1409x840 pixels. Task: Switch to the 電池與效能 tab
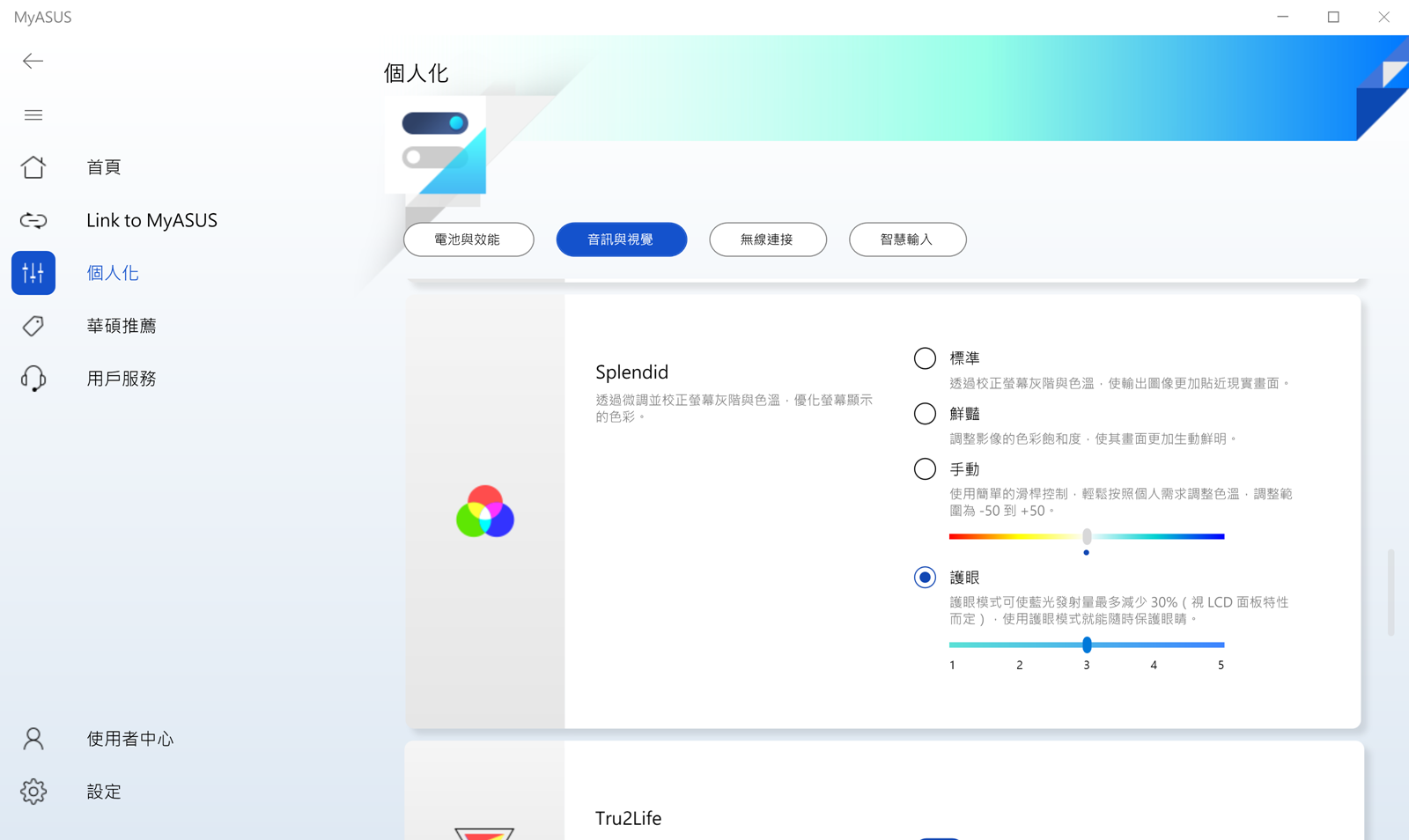pos(468,239)
